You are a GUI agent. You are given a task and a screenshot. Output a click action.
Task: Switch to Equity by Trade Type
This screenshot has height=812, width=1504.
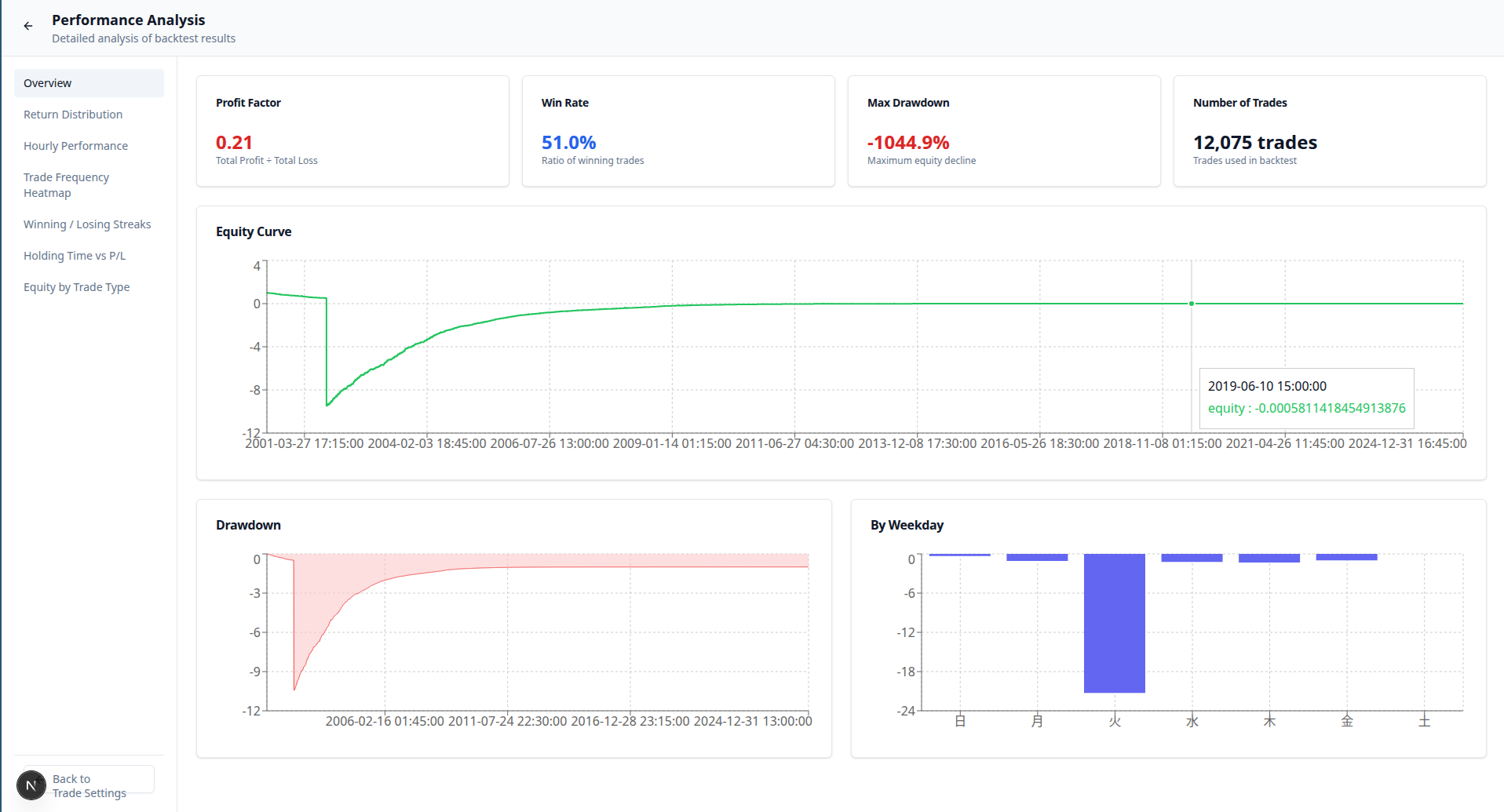(x=76, y=287)
